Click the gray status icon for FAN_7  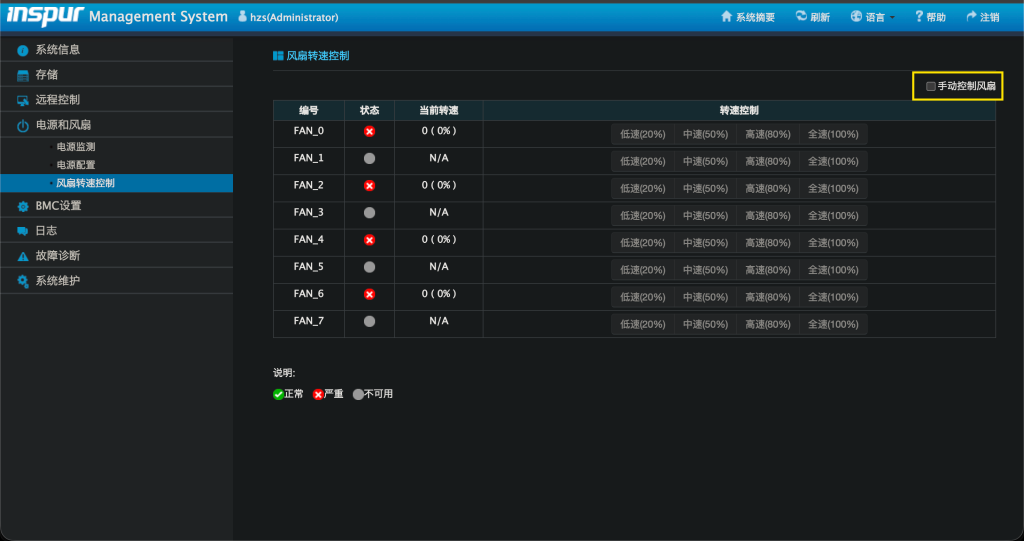370,321
